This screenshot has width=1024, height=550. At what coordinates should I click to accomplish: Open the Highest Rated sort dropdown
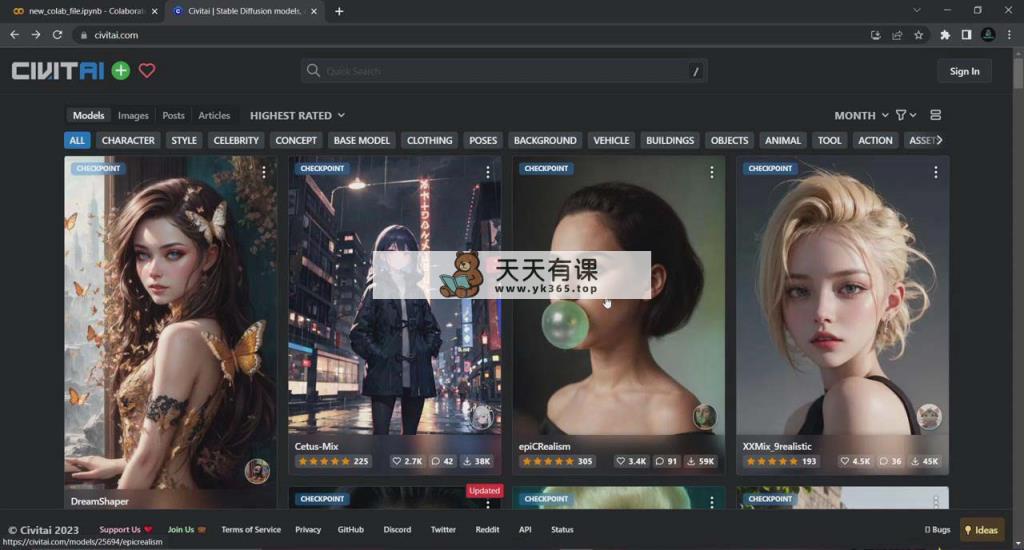[297, 116]
